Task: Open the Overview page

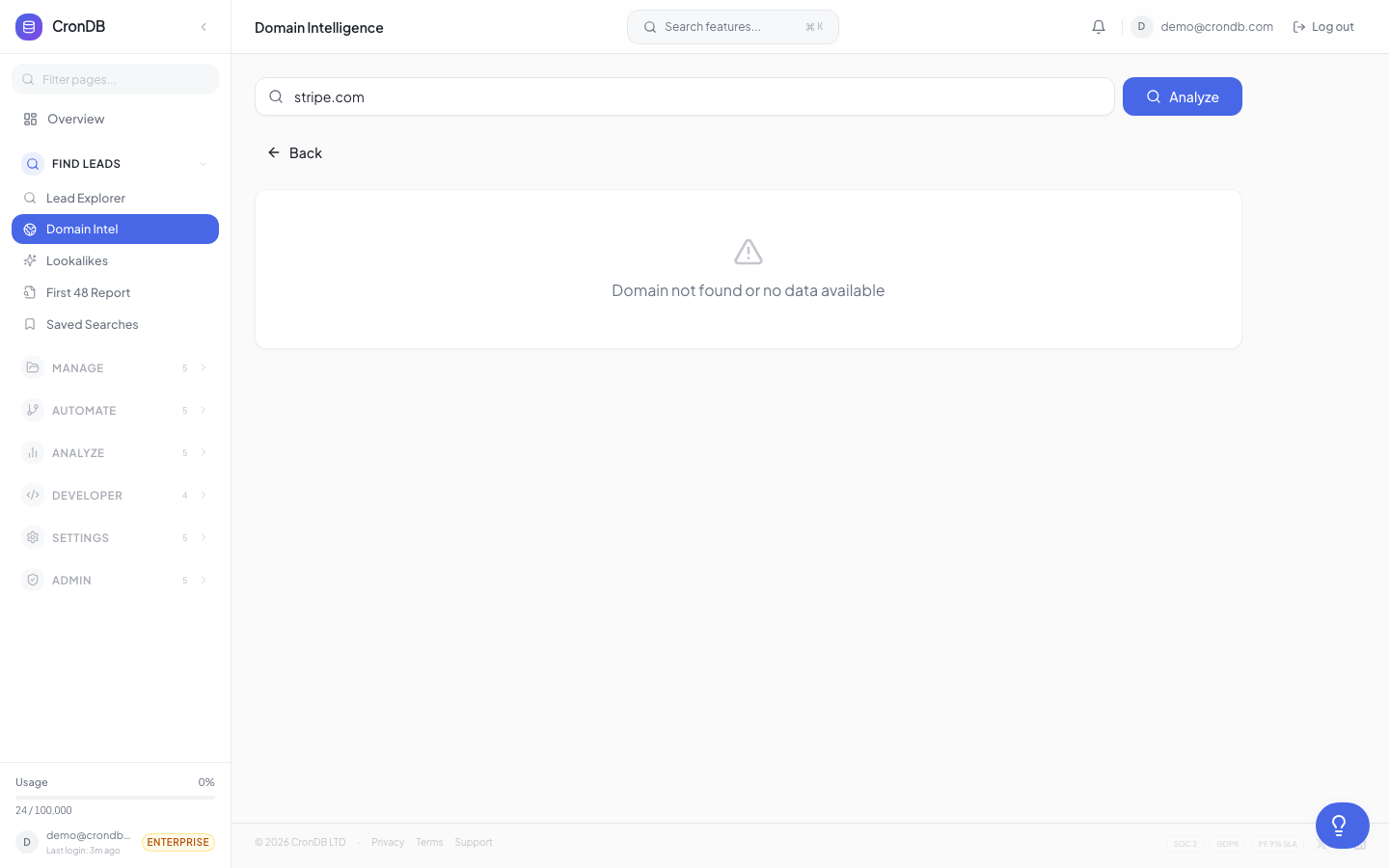Action: (x=115, y=119)
